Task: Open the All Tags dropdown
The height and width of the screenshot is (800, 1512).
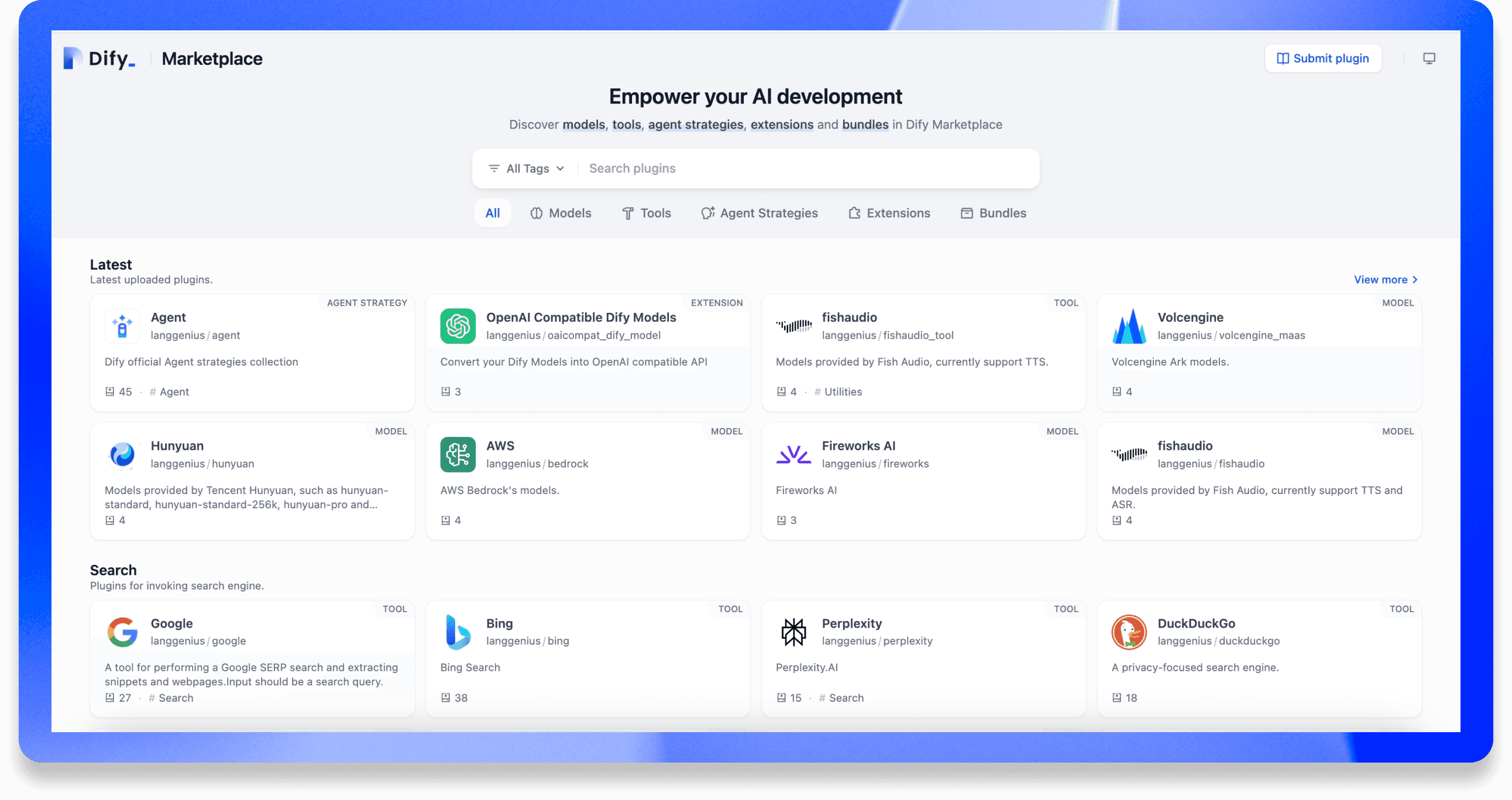Action: point(527,169)
